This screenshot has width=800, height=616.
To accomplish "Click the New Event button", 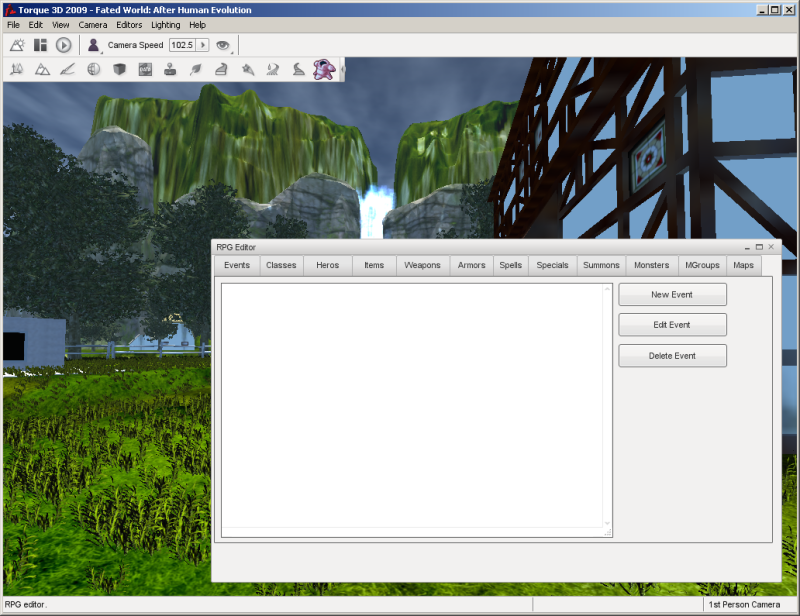I will (672, 294).
